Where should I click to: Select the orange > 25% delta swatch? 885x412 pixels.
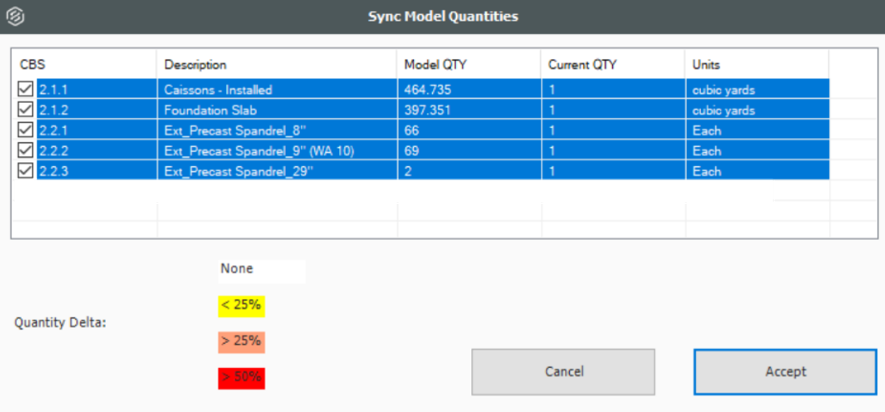[x=241, y=341]
